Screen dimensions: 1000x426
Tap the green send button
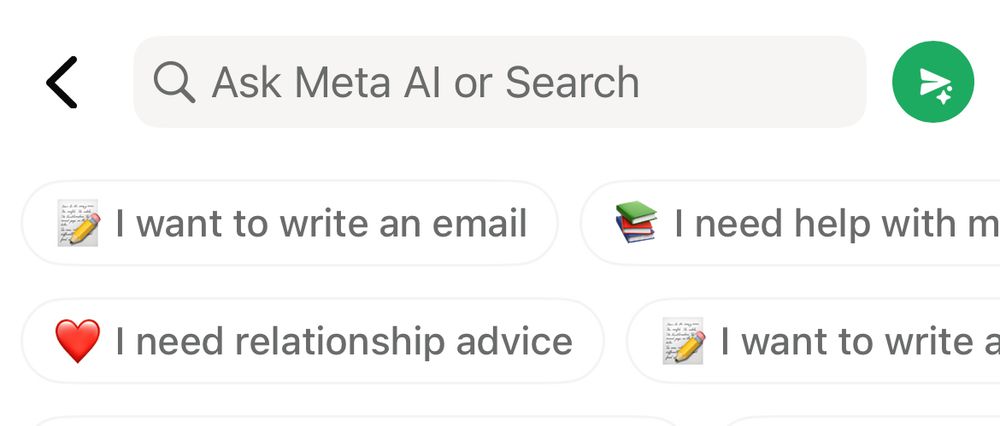click(x=933, y=82)
